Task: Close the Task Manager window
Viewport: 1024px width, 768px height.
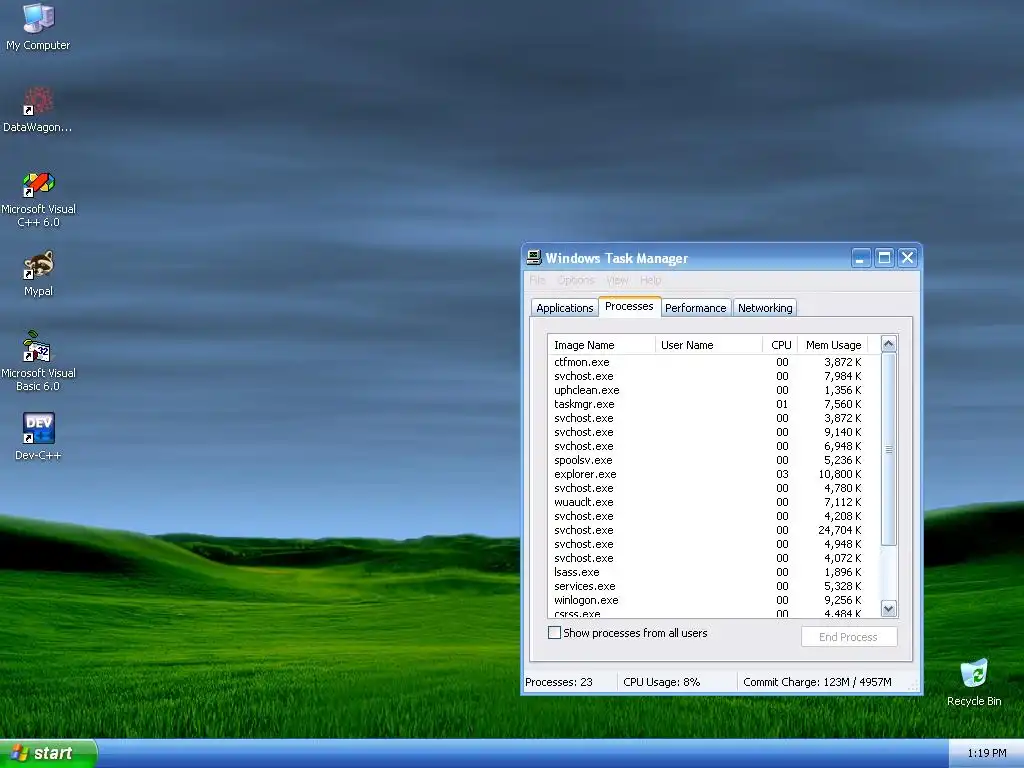Action: (x=907, y=258)
